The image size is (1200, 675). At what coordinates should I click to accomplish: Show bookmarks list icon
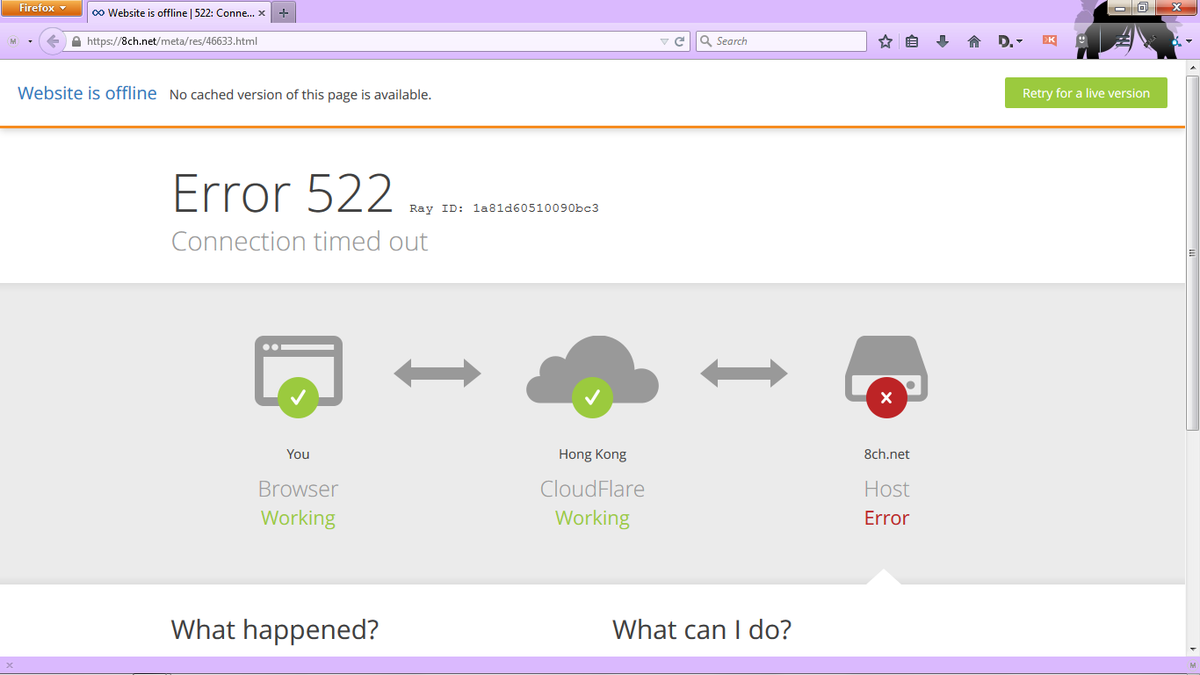click(x=912, y=41)
